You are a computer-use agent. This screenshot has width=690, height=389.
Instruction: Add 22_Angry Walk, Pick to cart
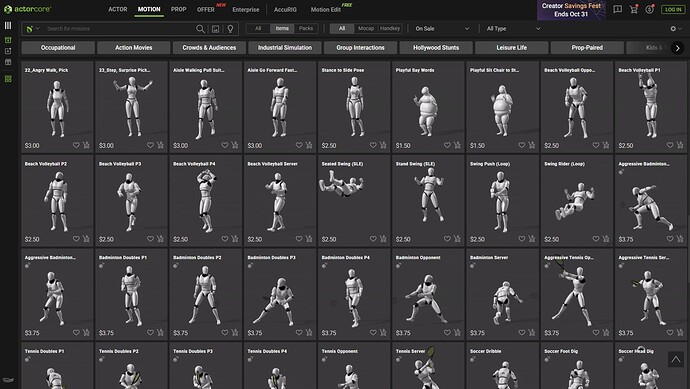(x=86, y=145)
